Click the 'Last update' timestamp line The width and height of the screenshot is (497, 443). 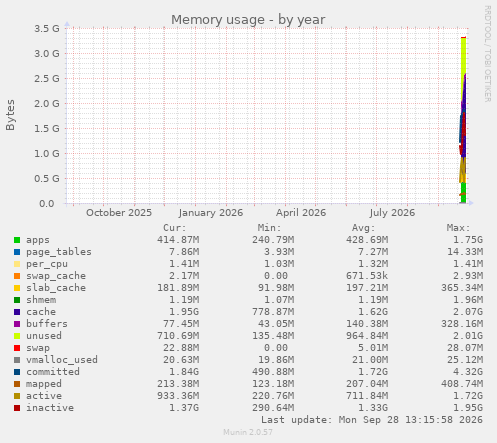(371, 420)
